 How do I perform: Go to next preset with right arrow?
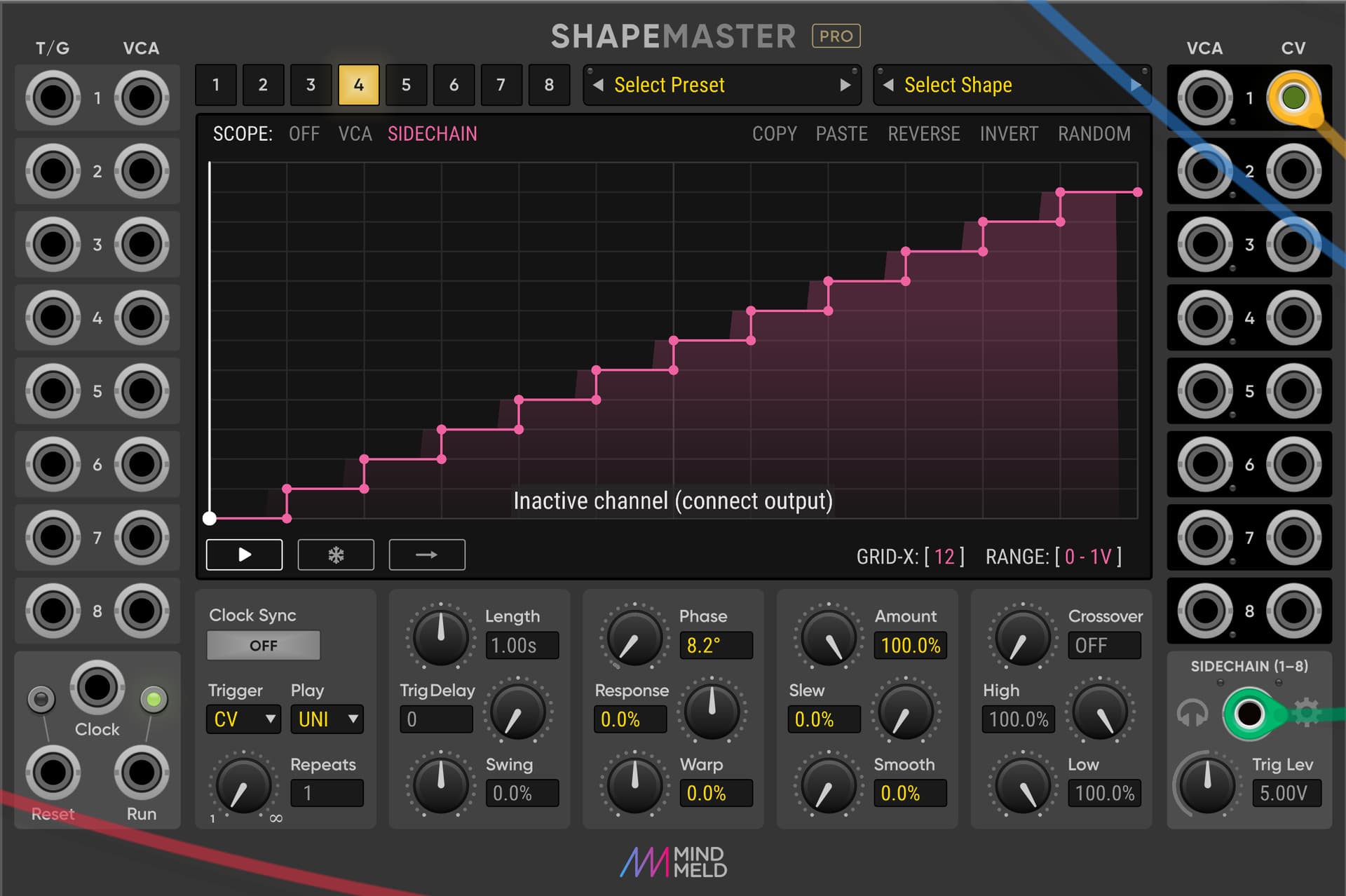[x=845, y=85]
